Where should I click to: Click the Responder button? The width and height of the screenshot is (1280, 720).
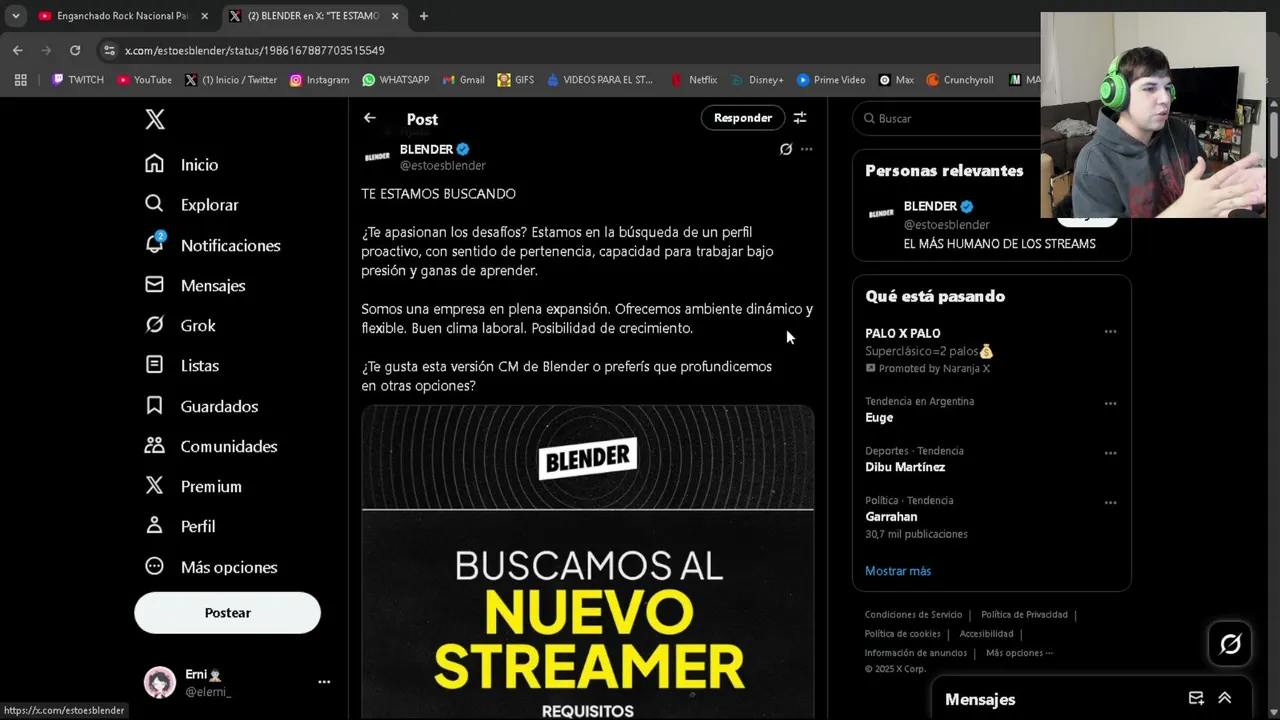click(743, 118)
